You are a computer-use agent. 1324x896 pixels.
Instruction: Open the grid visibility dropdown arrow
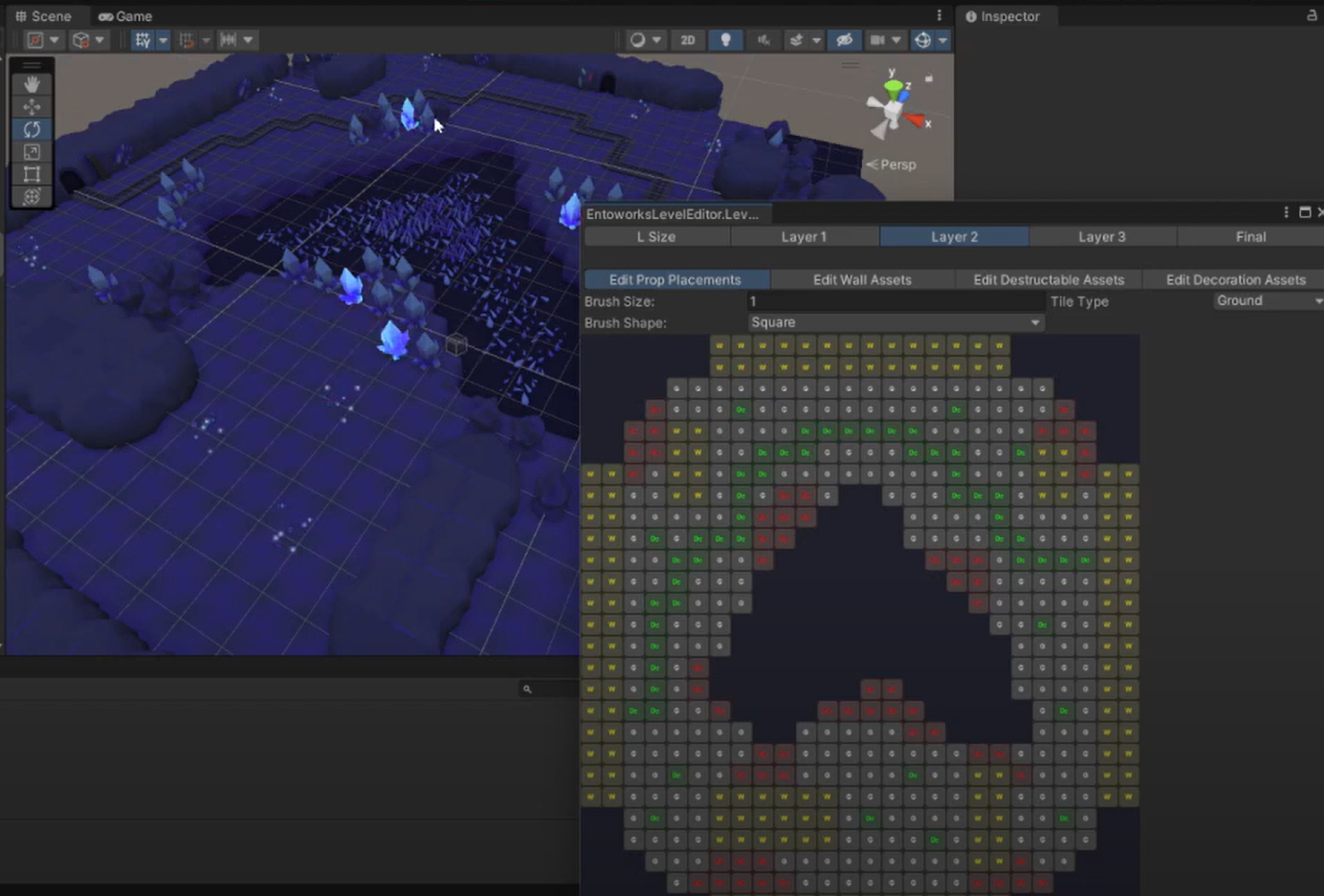click(x=163, y=40)
